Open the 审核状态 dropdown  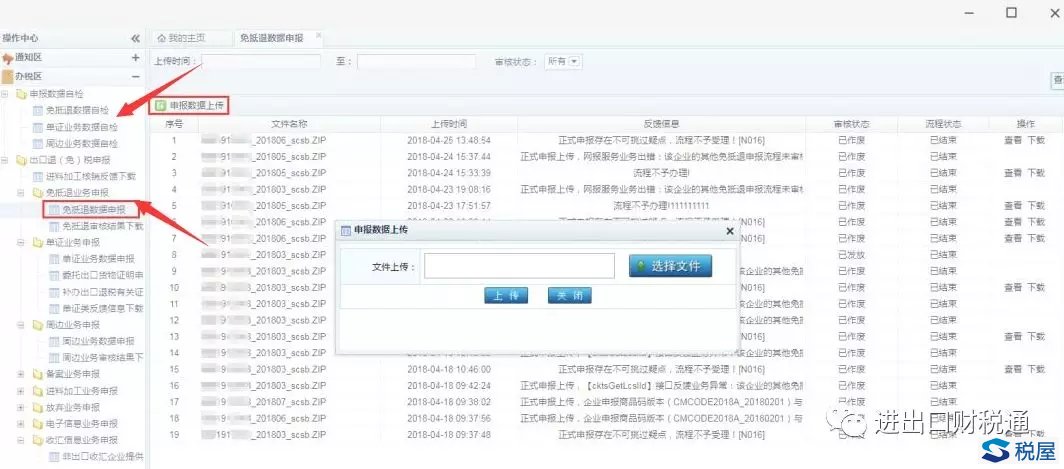click(x=574, y=62)
